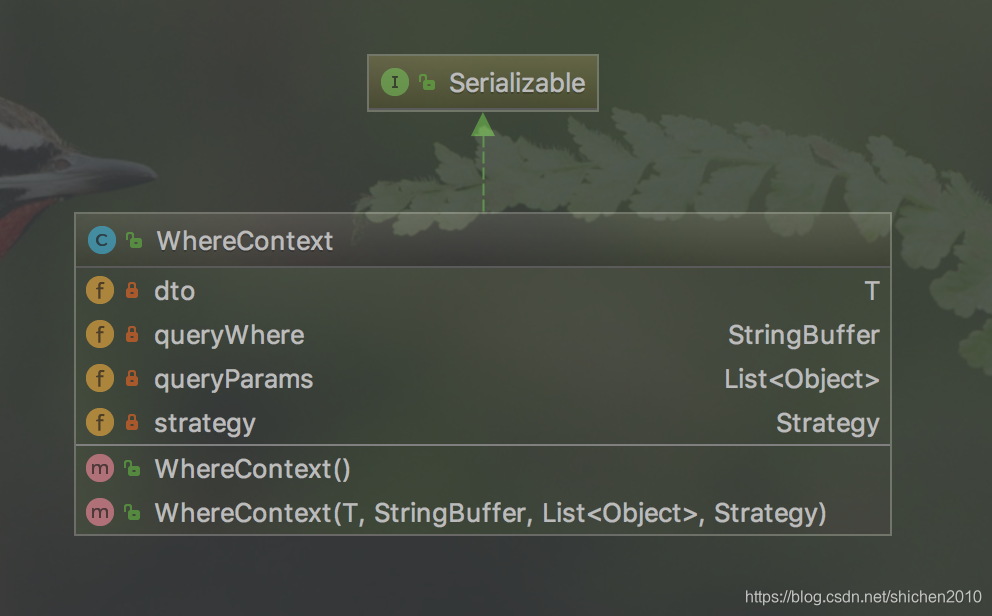Image resolution: width=992 pixels, height=616 pixels.
Task: Click the interface icon beside Serializable
Action: 395,83
